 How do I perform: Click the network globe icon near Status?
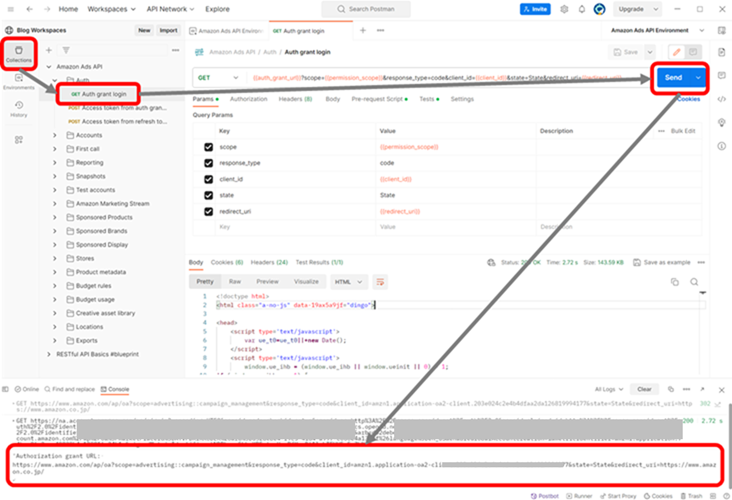491,262
